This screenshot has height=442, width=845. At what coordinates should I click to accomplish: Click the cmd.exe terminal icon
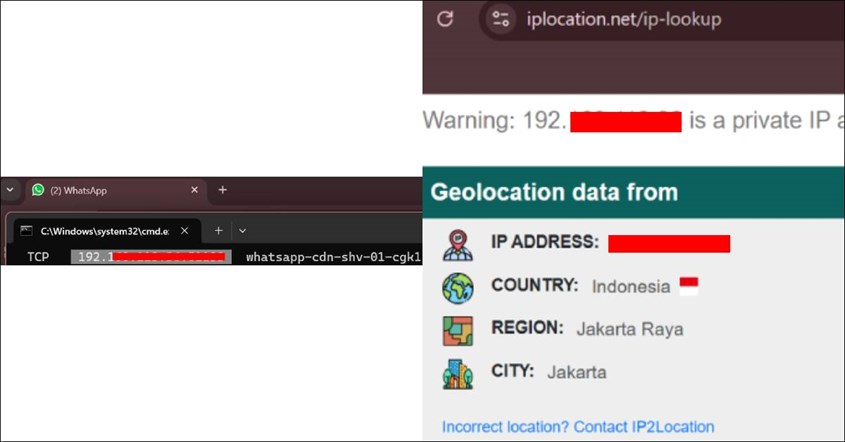[26, 231]
